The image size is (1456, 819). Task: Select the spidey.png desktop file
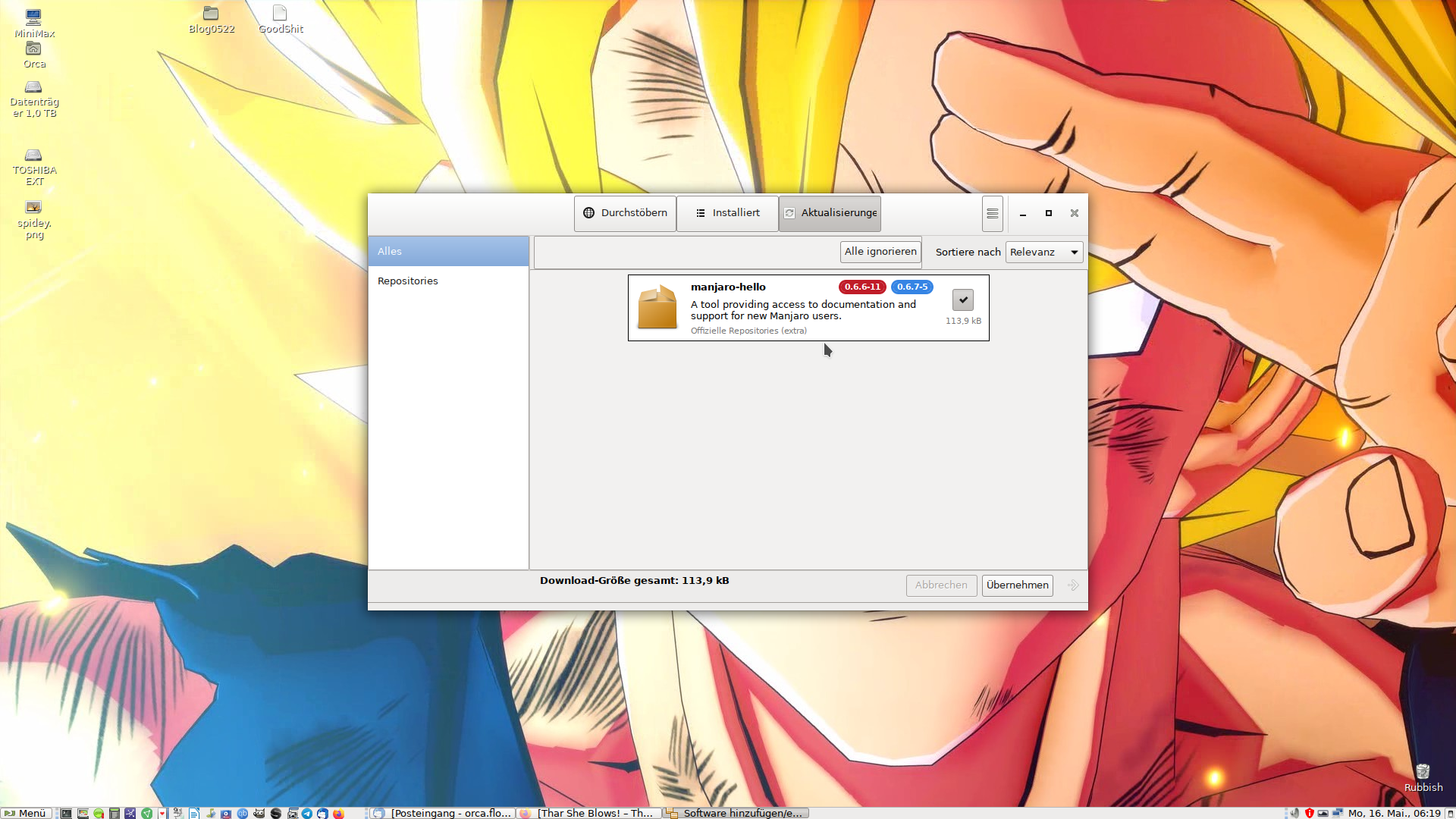pyautogui.click(x=34, y=220)
